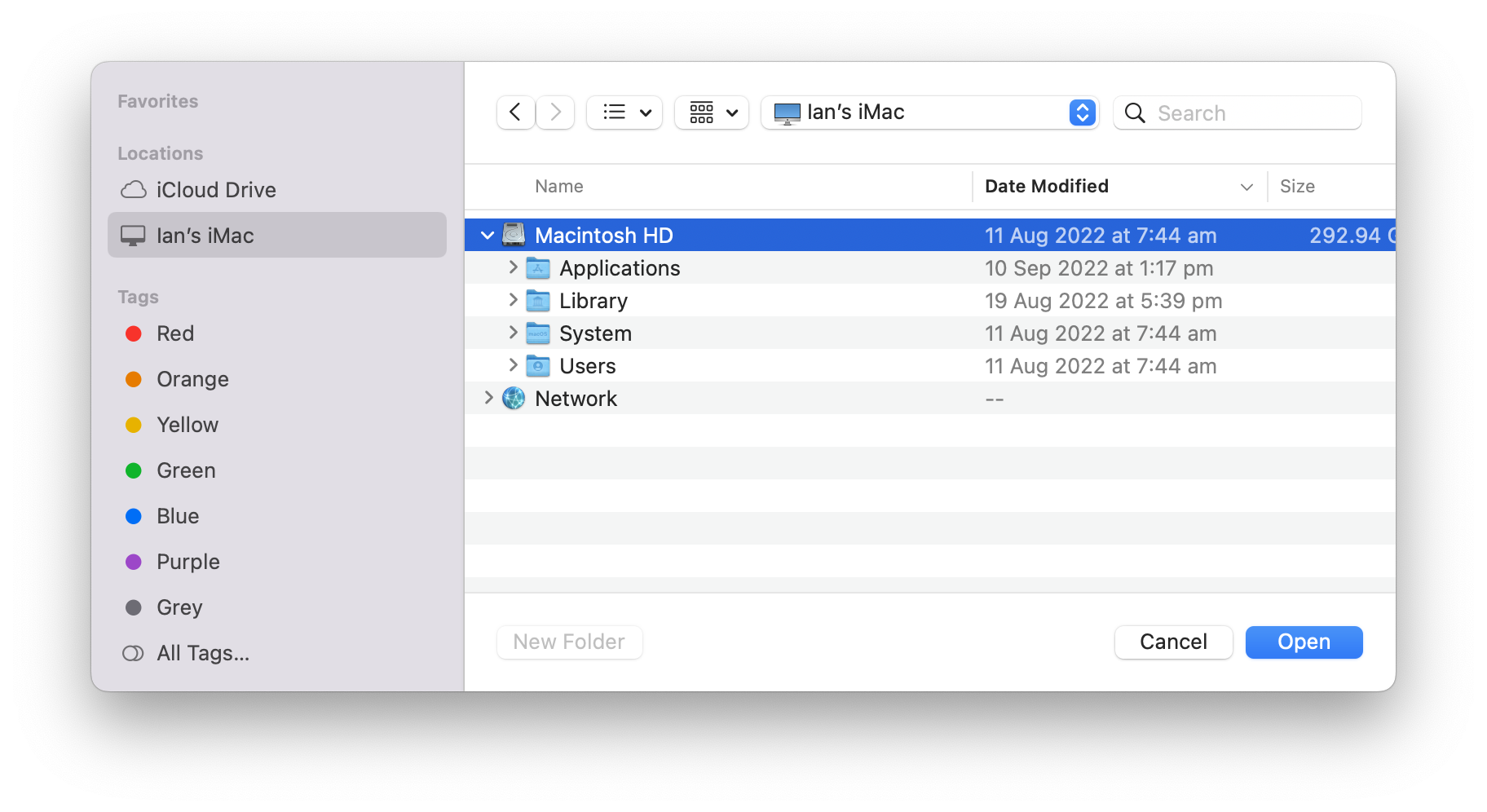Expand the Library folder
Image resolution: width=1487 pixels, height=812 pixels.
pos(513,300)
